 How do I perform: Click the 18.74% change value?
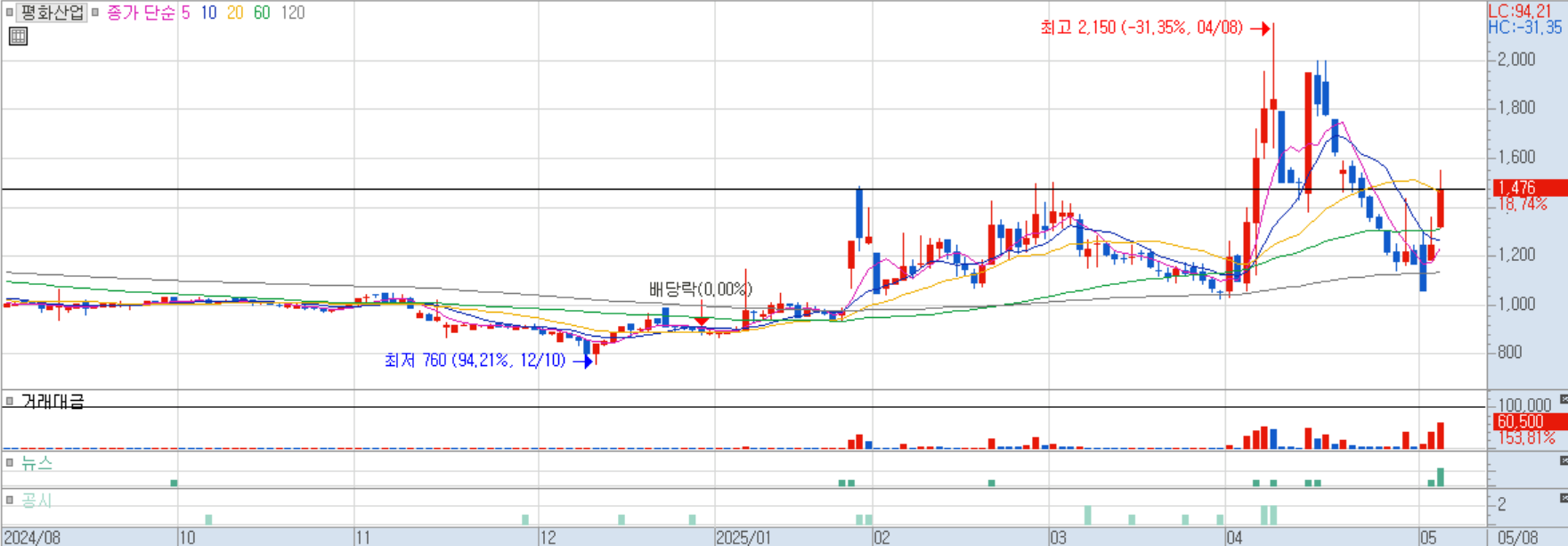[1523, 204]
